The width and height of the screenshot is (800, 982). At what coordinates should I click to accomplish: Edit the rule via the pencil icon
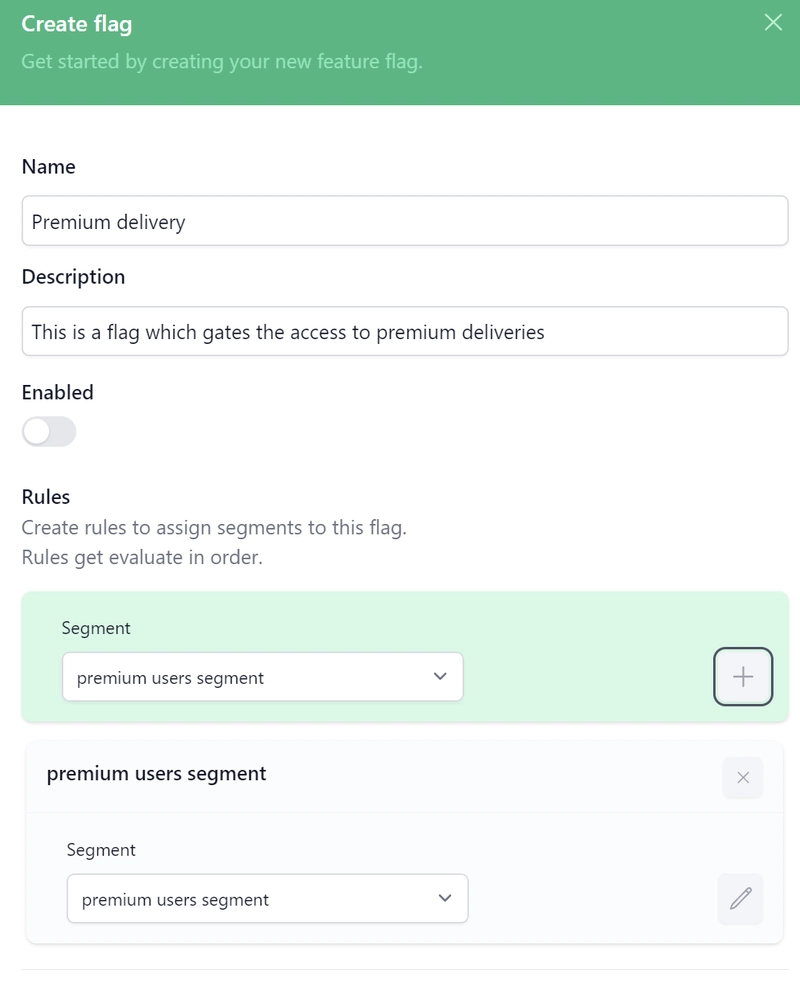click(x=740, y=899)
